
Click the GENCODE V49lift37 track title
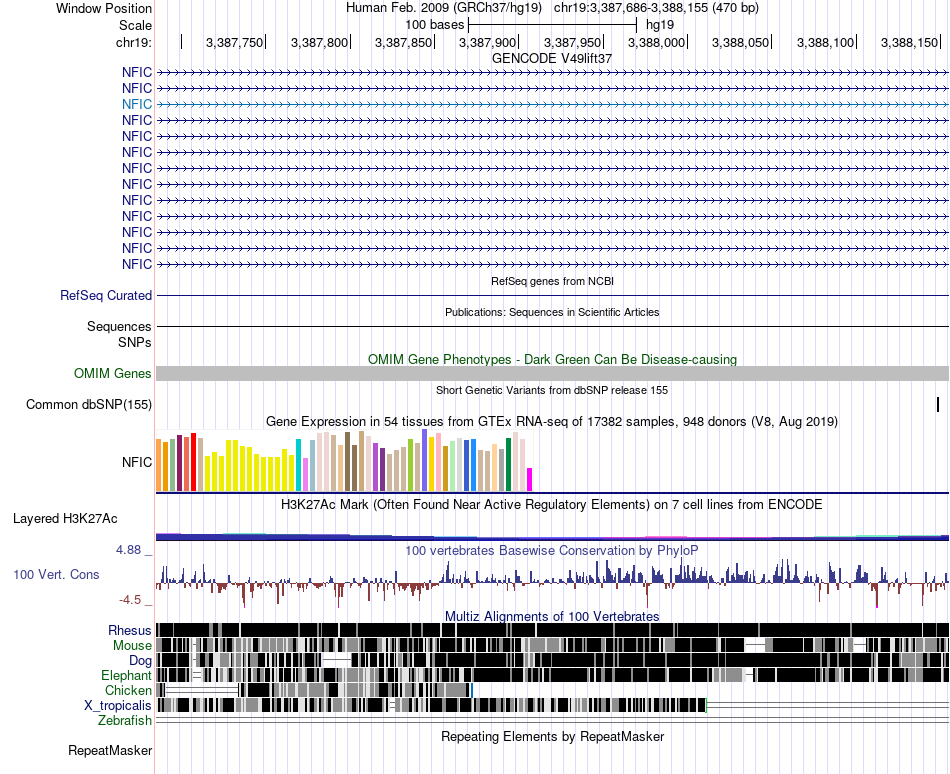[x=552, y=58]
